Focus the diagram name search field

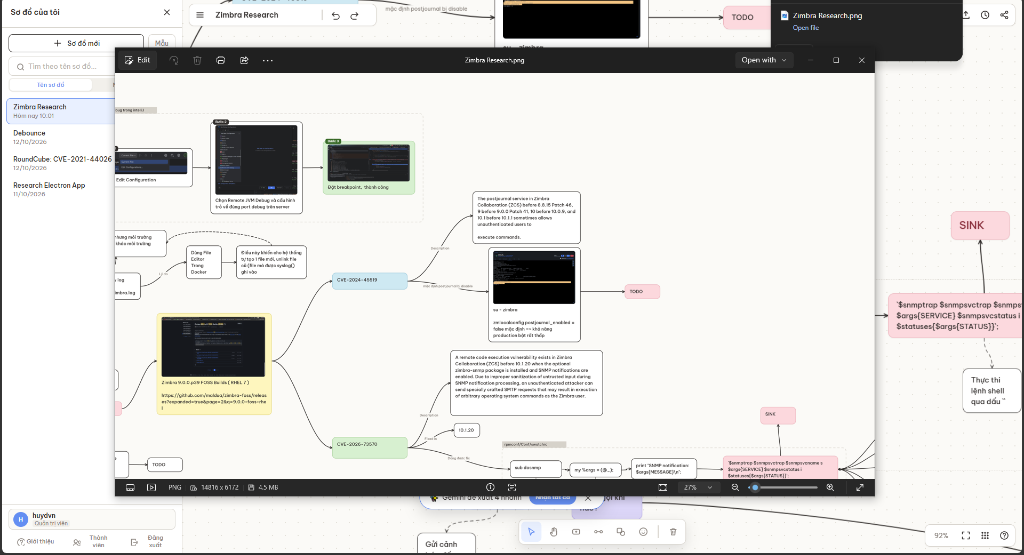62,66
